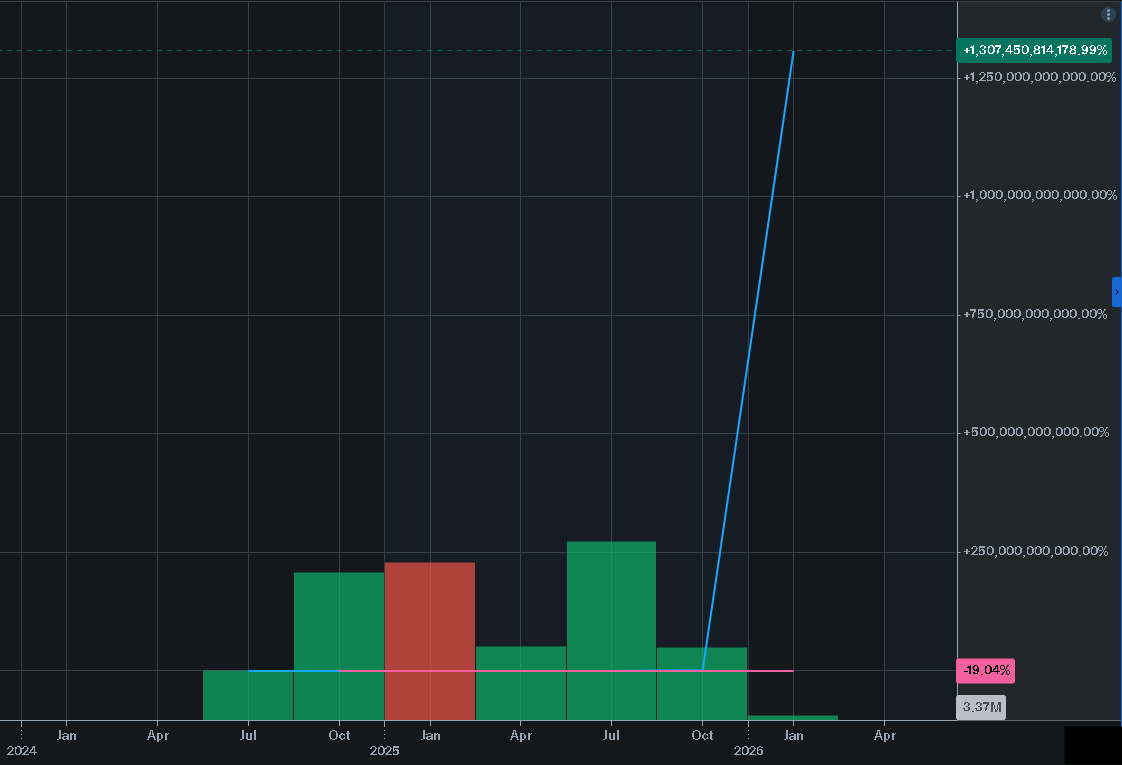Select the tallest green volume bar
This screenshot has height=765, width=1122.
click(611, 630)
